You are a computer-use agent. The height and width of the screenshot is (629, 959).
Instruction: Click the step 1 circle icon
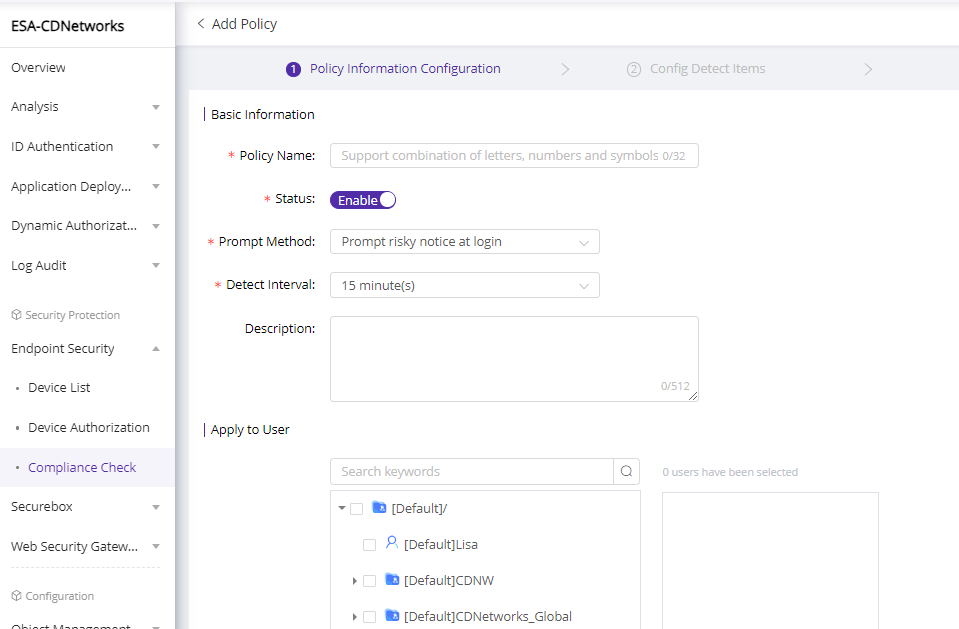click(293, 69)
